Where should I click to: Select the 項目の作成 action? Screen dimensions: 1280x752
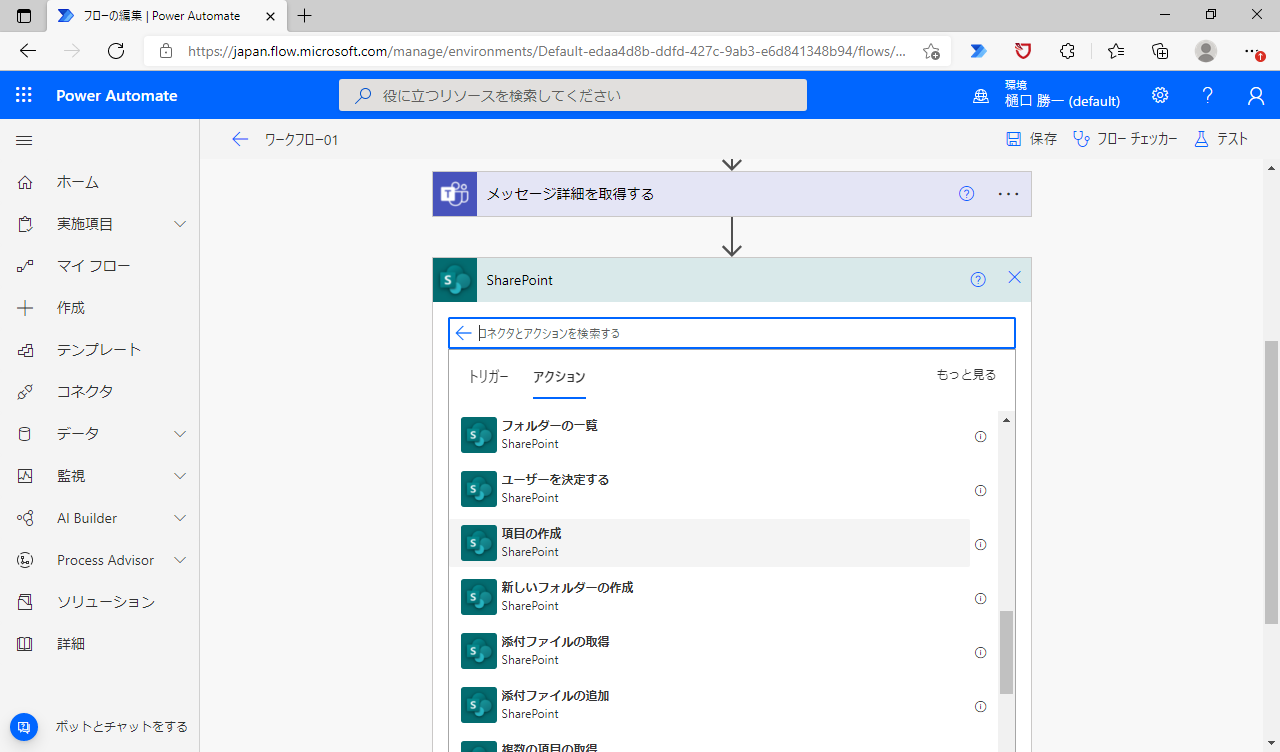tap(710, 543)
